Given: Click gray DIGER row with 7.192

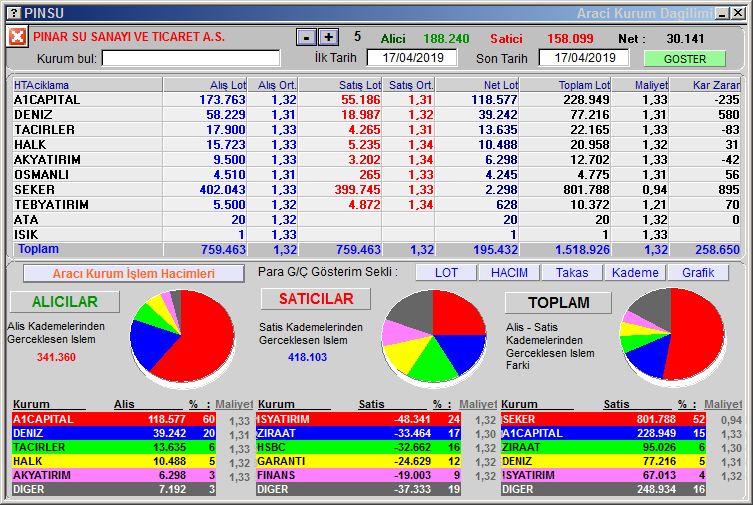Looking at the screenshot, I should (x=114, y=489).
